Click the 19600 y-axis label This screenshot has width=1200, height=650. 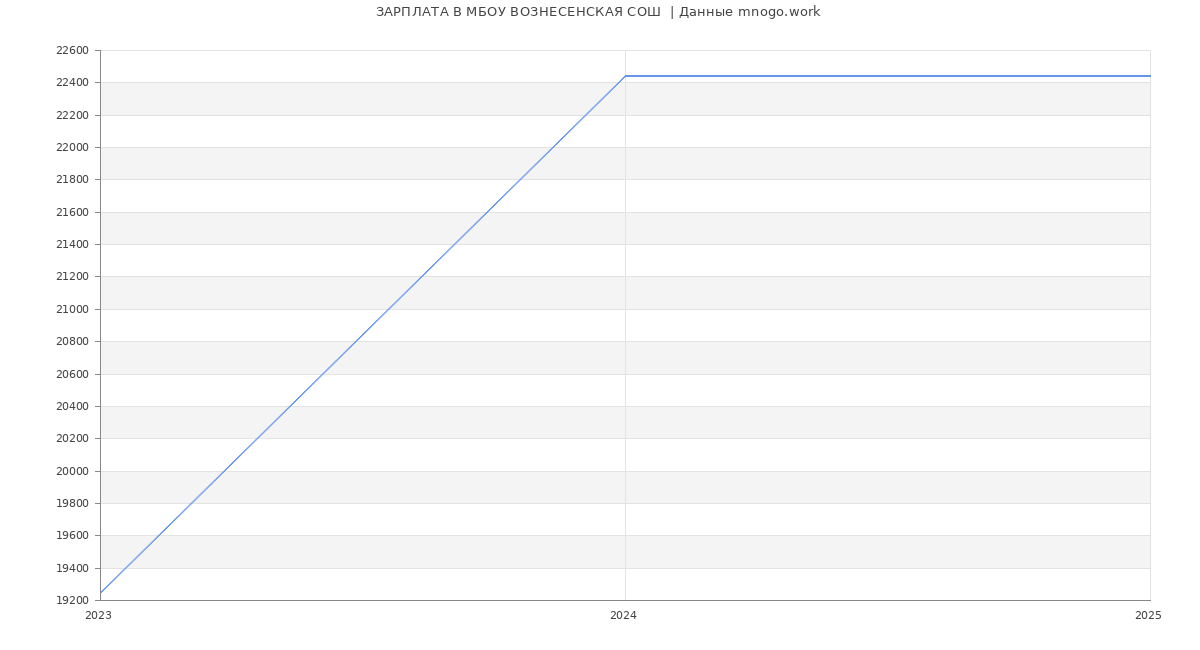click(72, 536)
